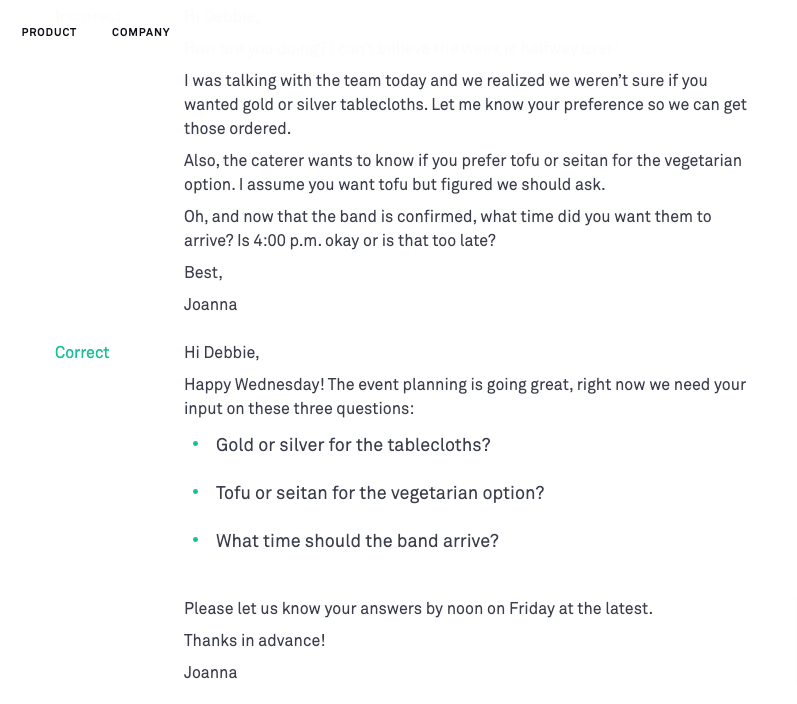Click the paragraph about the caterer
Screen dimensions: 797x704
(463, 172)
